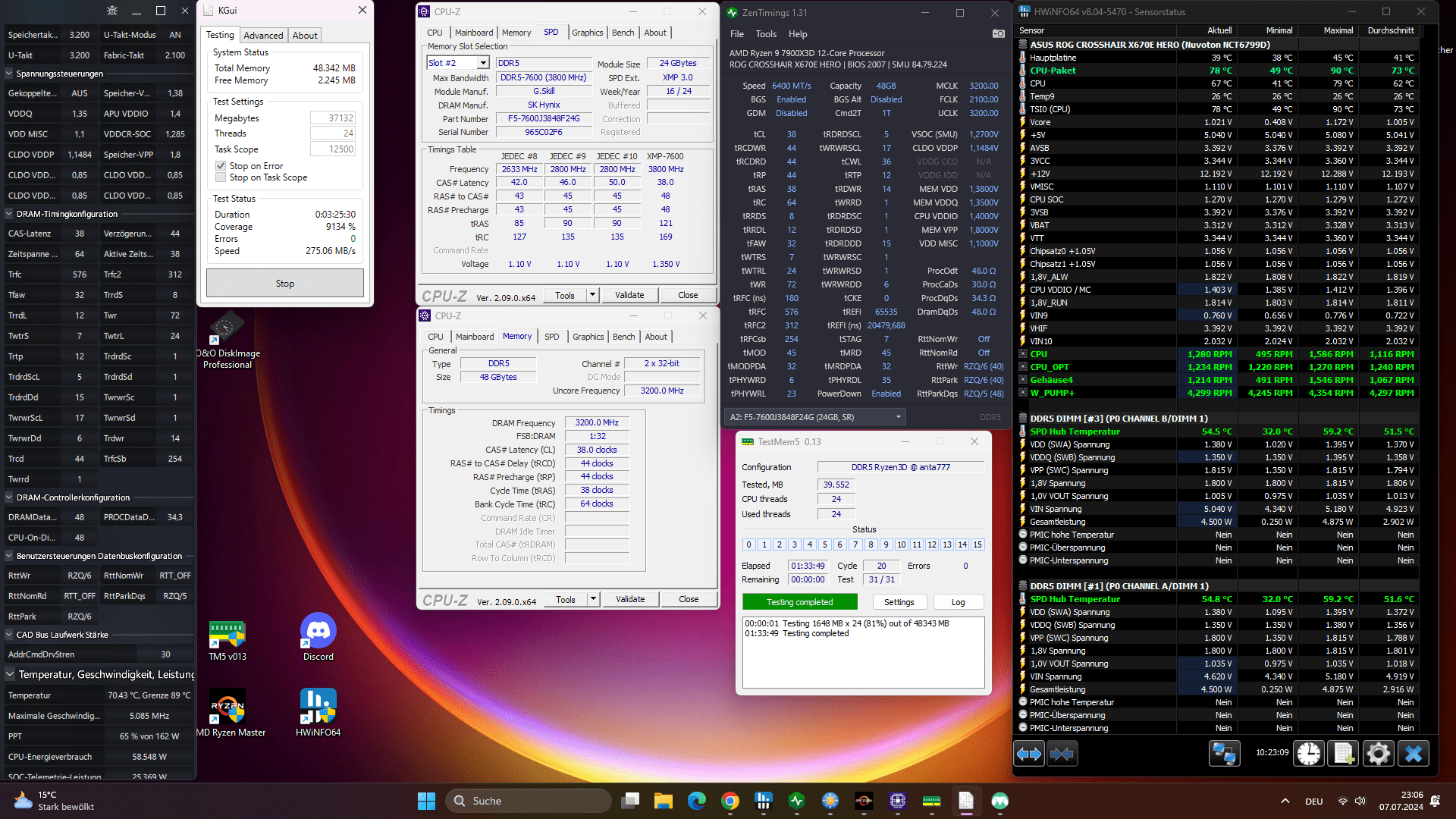Open the Tools menu in ZenTimings

pos(765,34)
